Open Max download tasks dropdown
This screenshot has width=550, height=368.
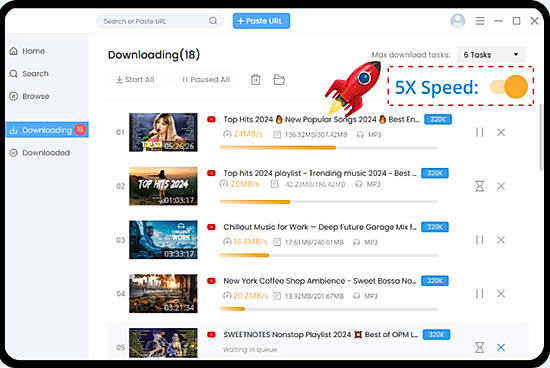(491, 55)
